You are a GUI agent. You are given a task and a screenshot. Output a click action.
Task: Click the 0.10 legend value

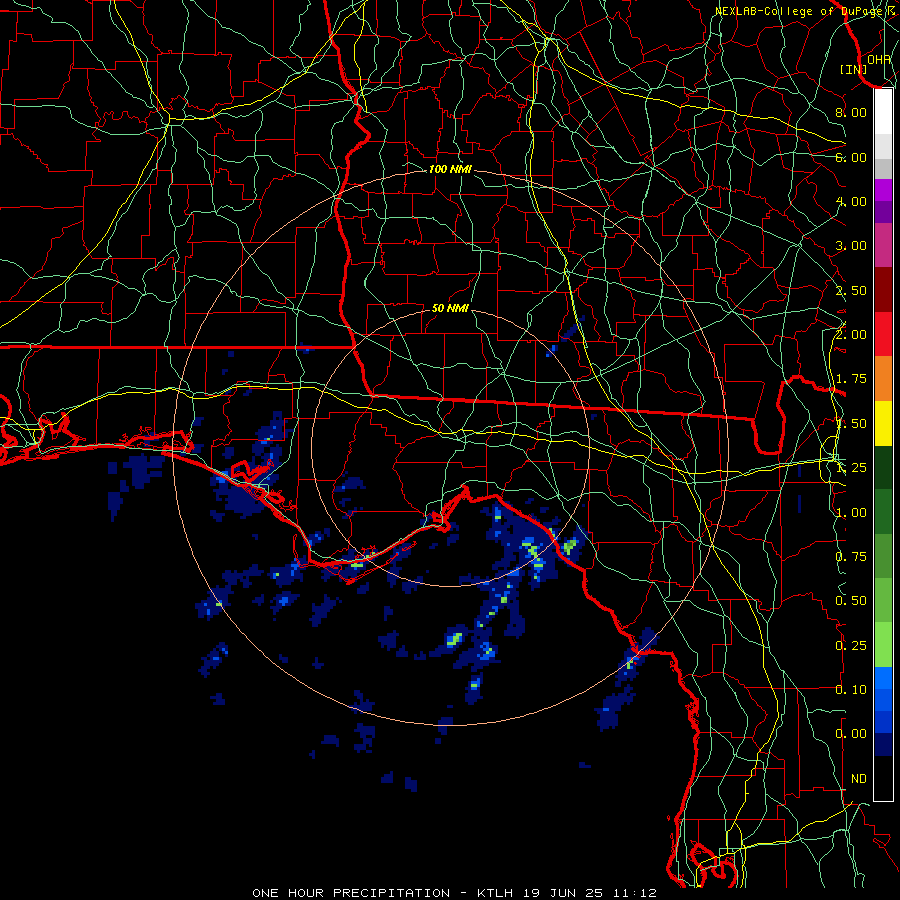coord(851,689)
